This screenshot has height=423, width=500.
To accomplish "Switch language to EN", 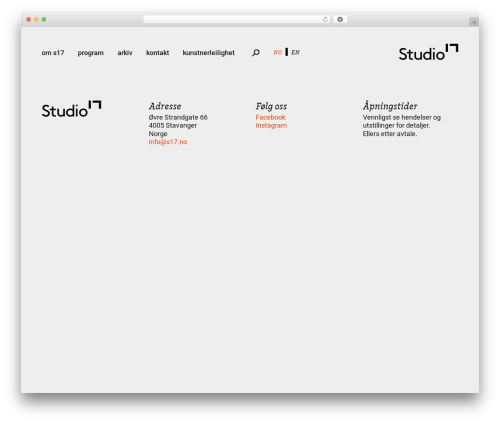I will (x=295, y=52).
